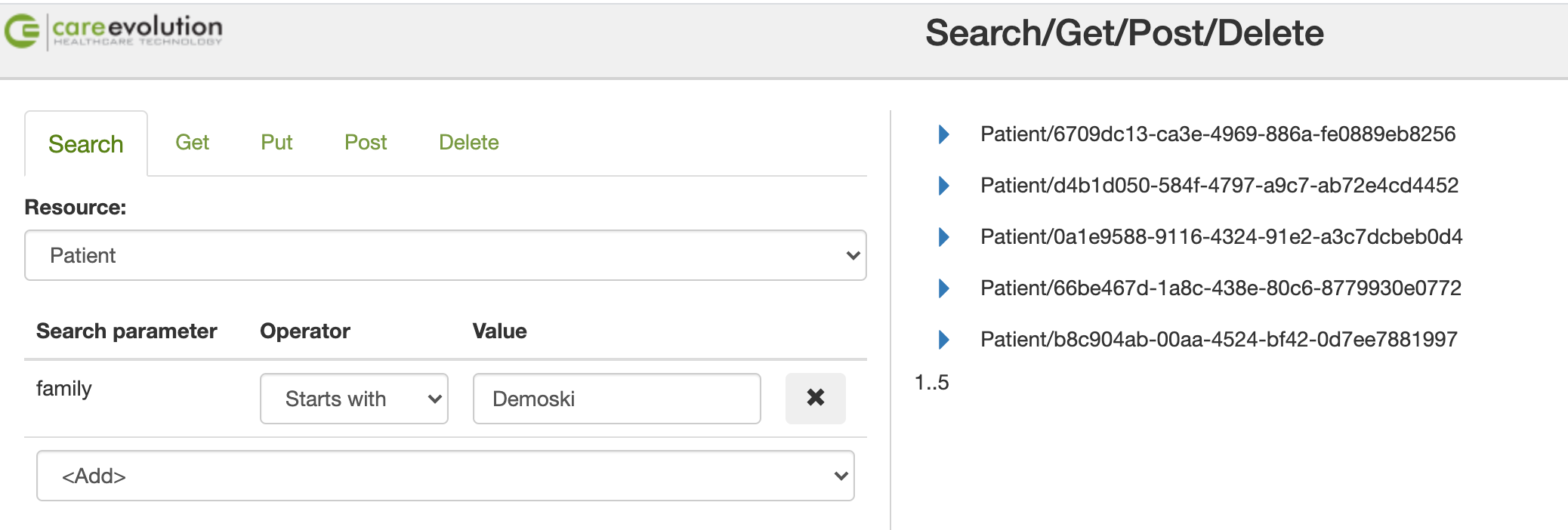This screenshot has width=1568, height=530.
Task: Remove the family search parameter row
Action: point(815,398)
